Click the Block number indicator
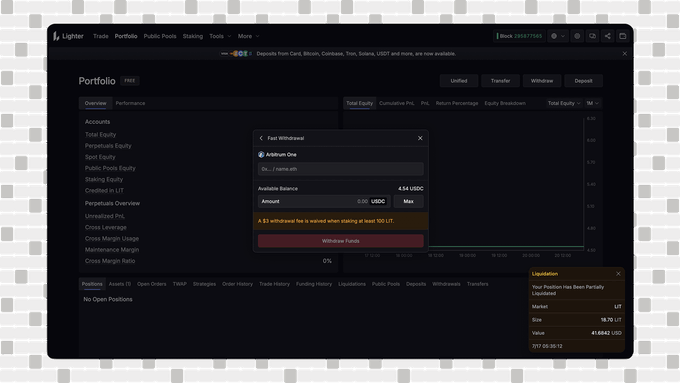This screenshot has width=680, height=383. 520,36
